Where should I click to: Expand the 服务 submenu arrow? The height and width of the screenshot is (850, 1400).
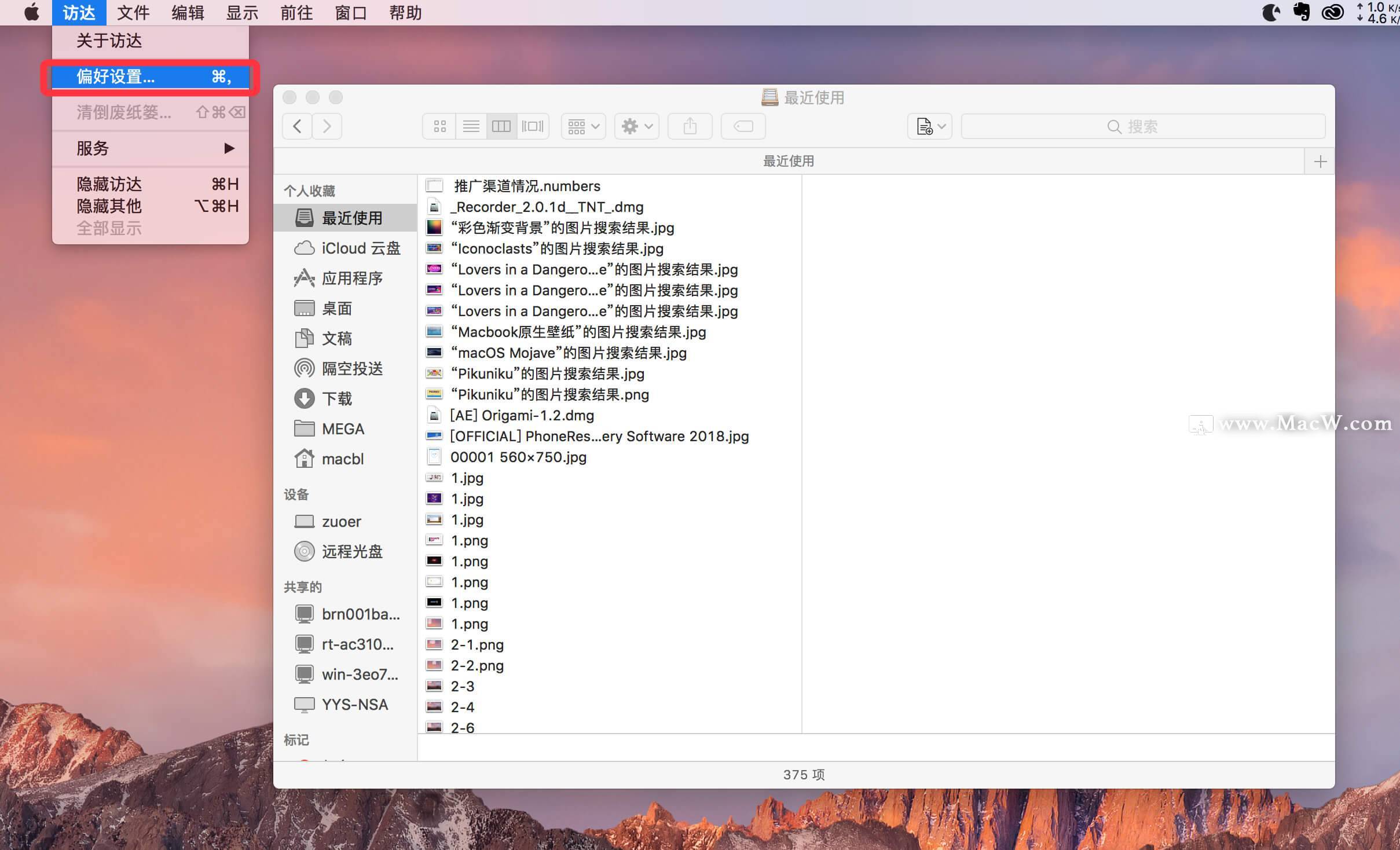(x=229, y=148)
